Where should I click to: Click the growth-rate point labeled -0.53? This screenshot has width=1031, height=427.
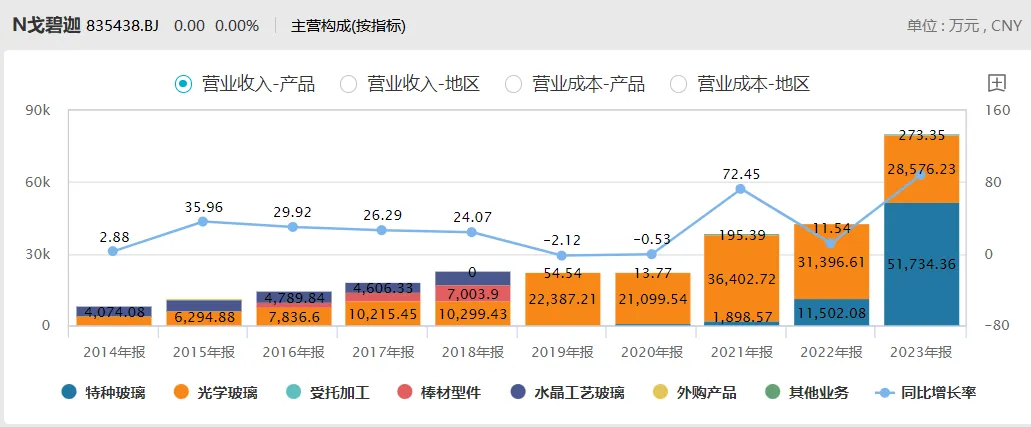click(651, 254)
